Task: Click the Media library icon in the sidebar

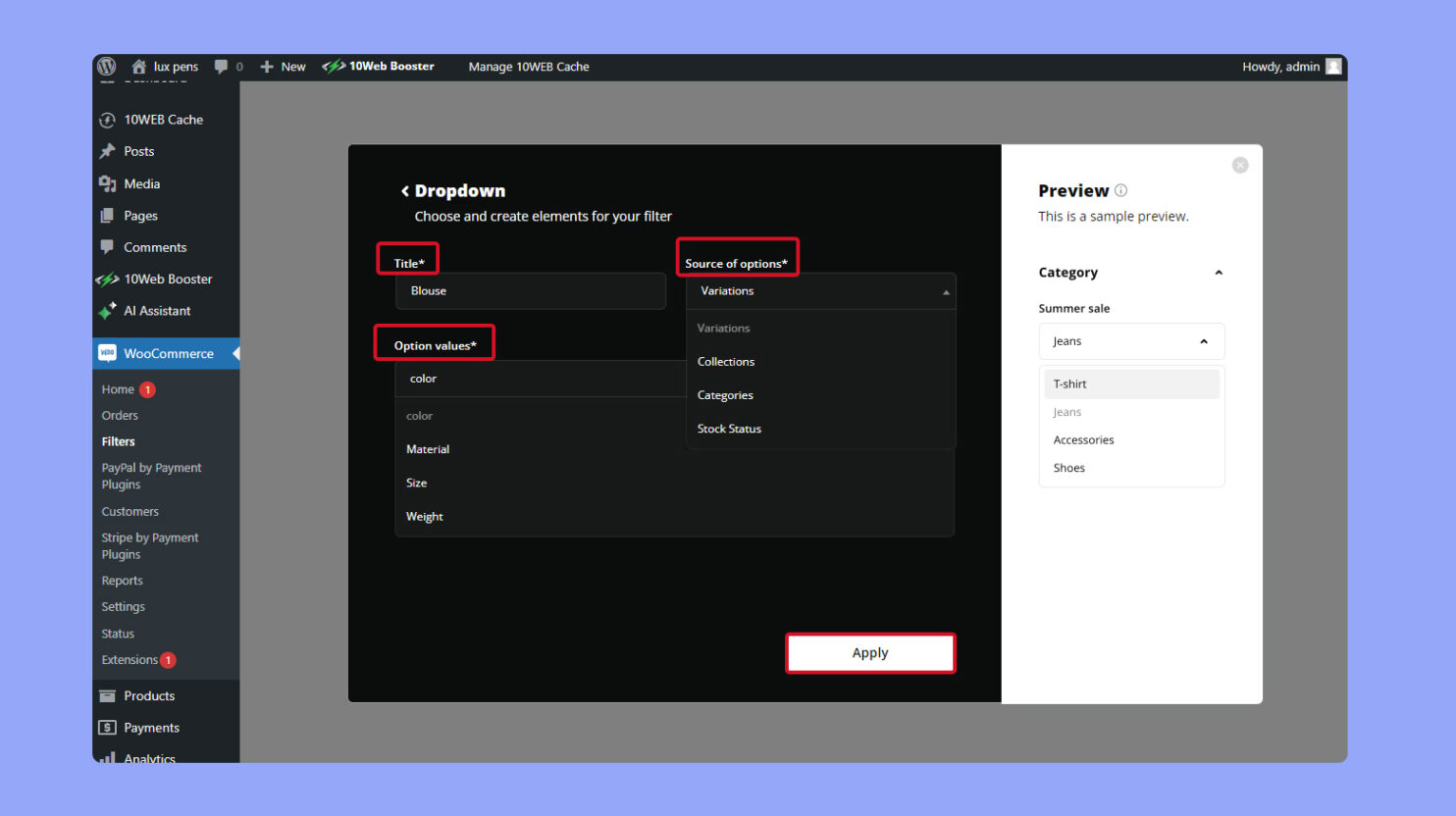Action: (x=111, y=183)
